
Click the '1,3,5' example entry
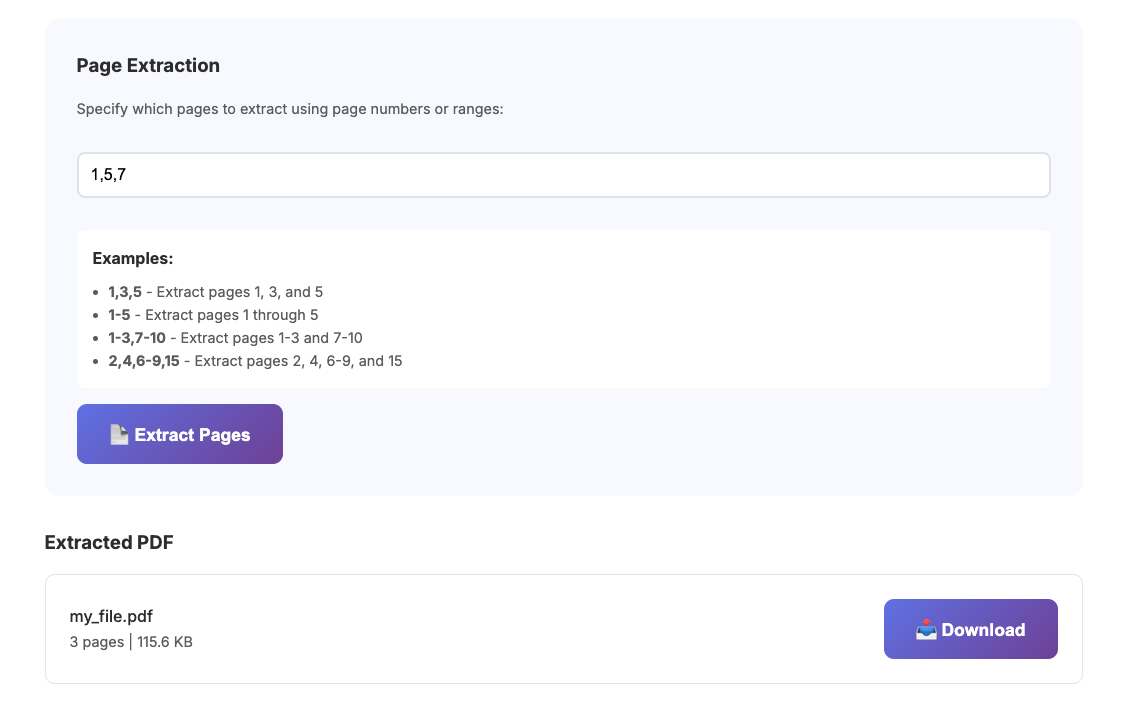point(125,292)
